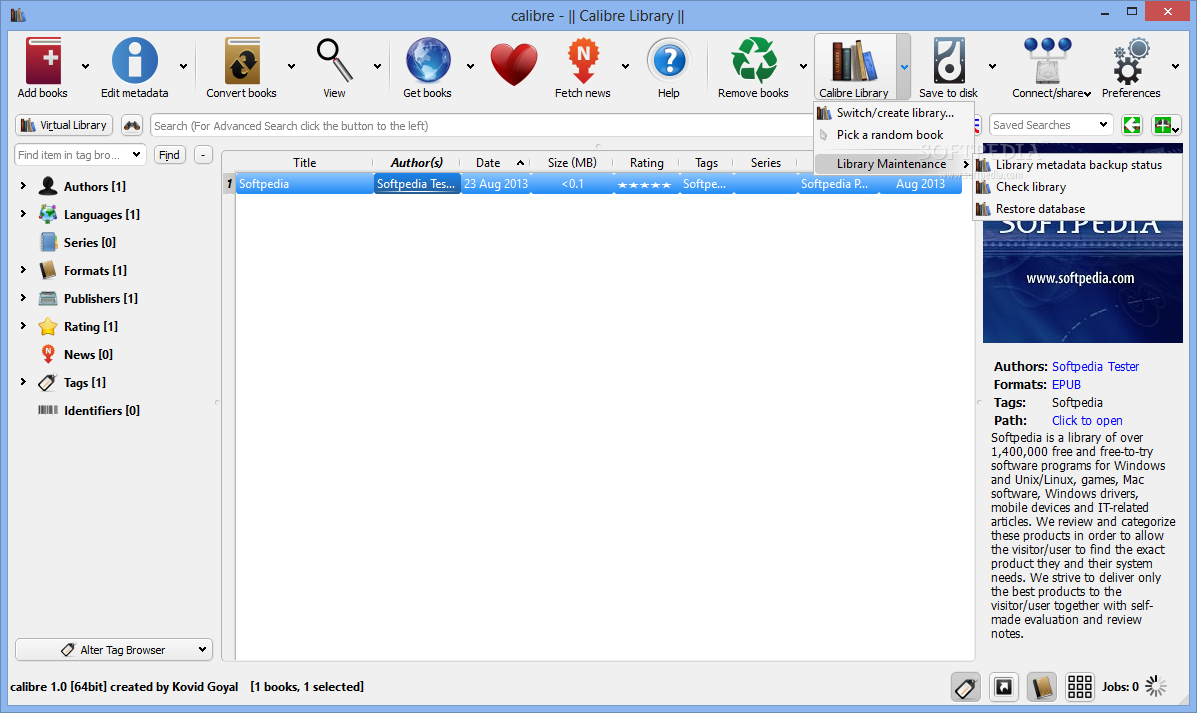Sort by the Date column header
The image size is (1197, 713).
pyautogui.click(x=494, y=163)
